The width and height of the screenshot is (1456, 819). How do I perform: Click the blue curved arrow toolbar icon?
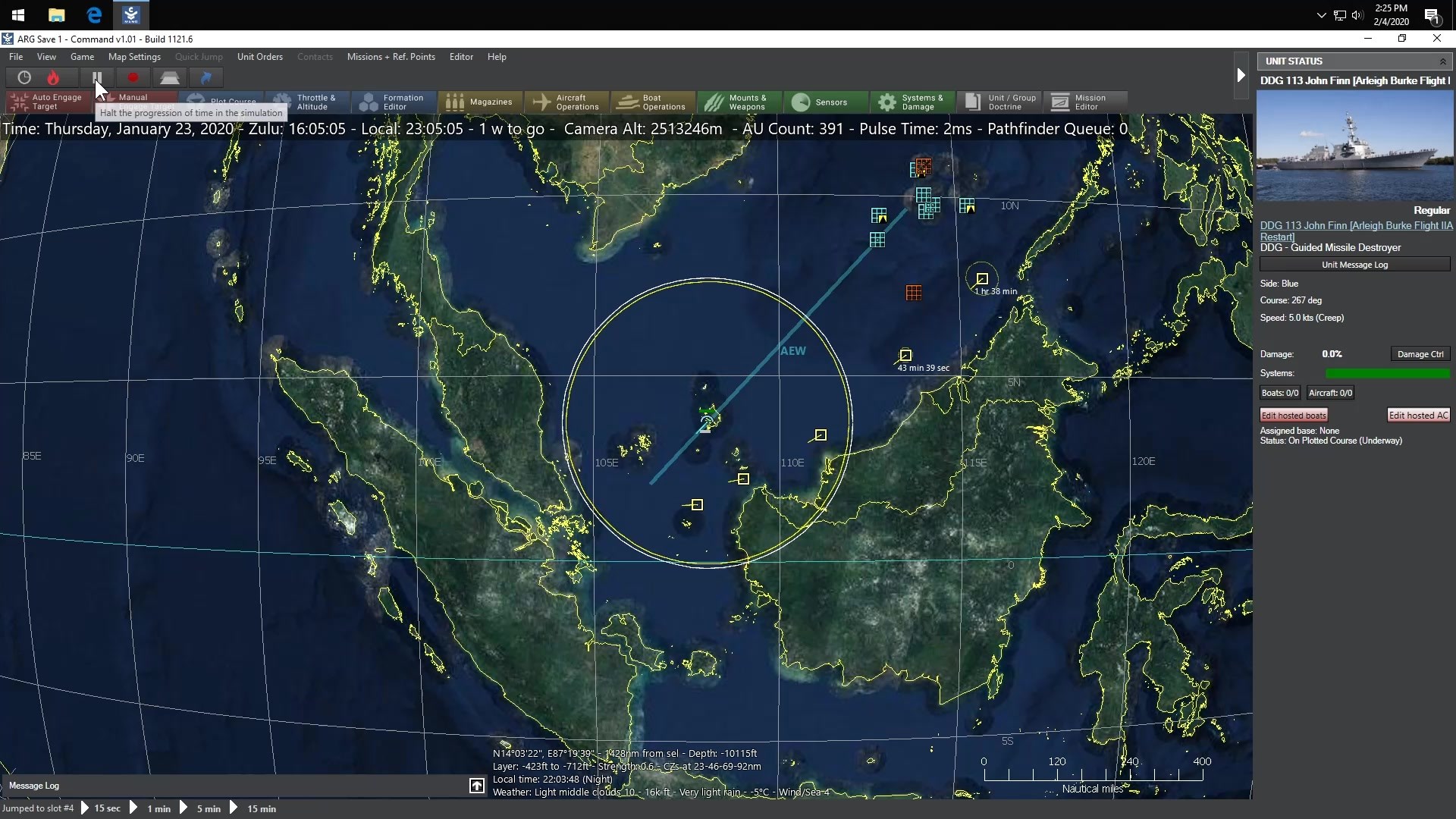206,77
